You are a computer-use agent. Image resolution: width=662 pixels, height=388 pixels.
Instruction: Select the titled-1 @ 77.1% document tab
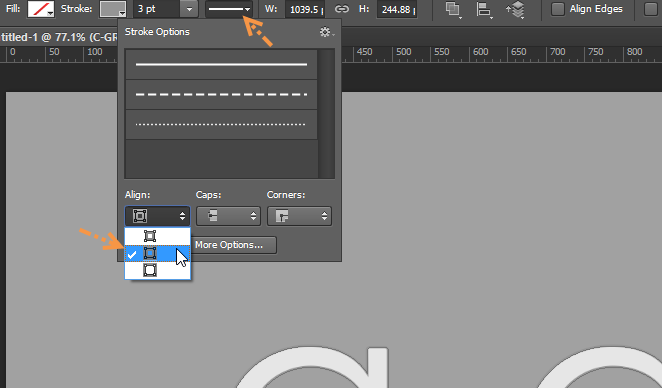pos(59,37)
